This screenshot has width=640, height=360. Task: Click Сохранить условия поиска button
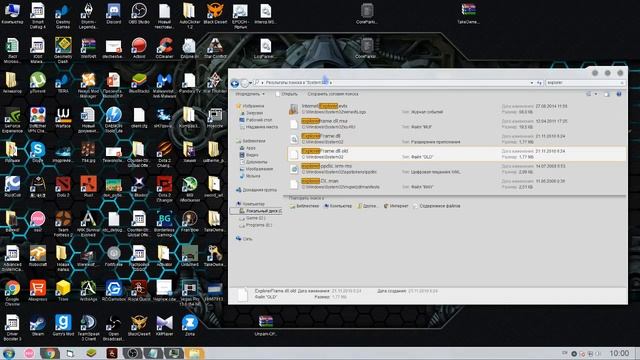pyautogui.click(x=333, y=94)
